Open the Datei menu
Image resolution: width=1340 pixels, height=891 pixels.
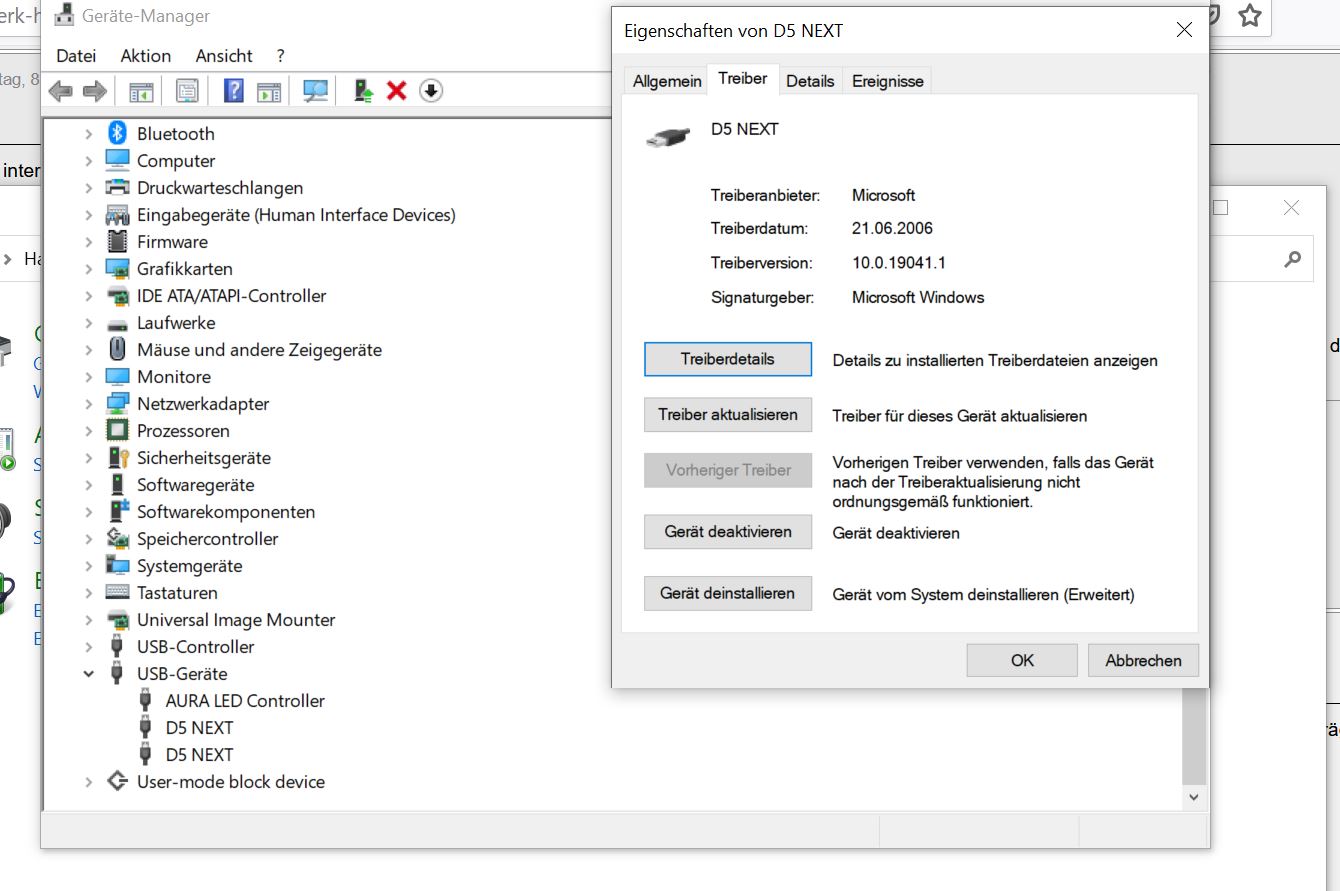(x=76, y=56)
